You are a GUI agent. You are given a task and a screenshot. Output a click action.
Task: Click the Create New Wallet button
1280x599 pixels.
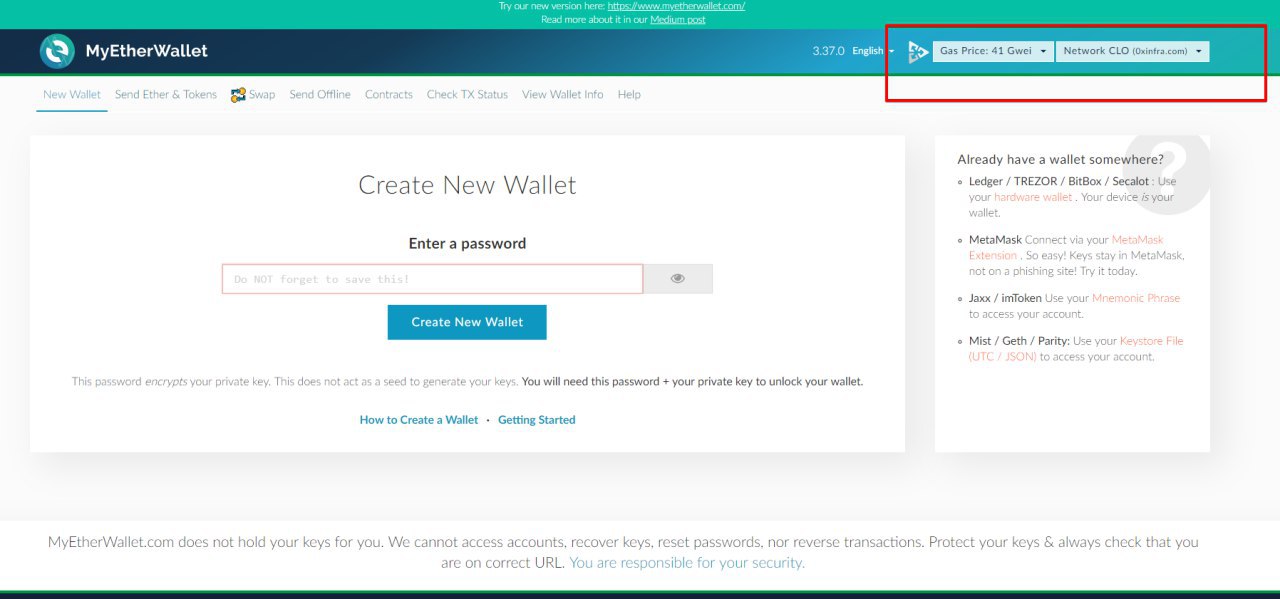[x=467, y=322]
